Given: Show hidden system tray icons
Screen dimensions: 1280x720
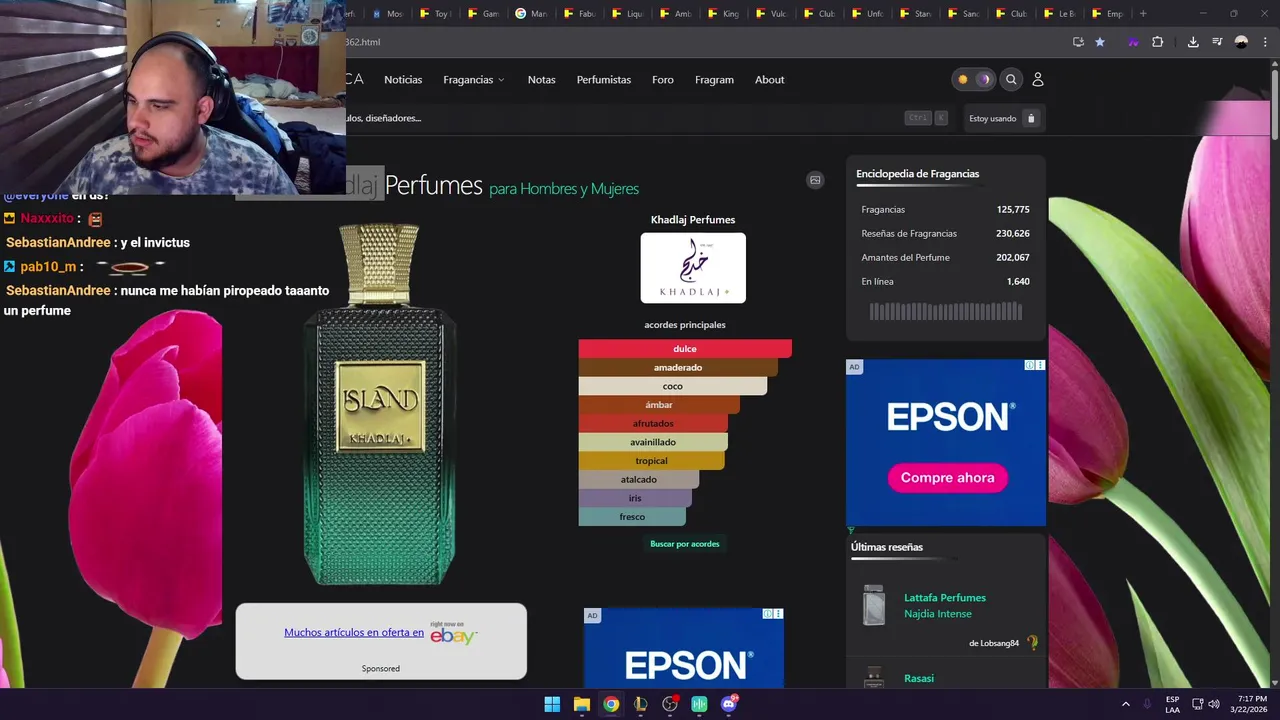Looking at the screenshot, I should [x=1125, y=704].
